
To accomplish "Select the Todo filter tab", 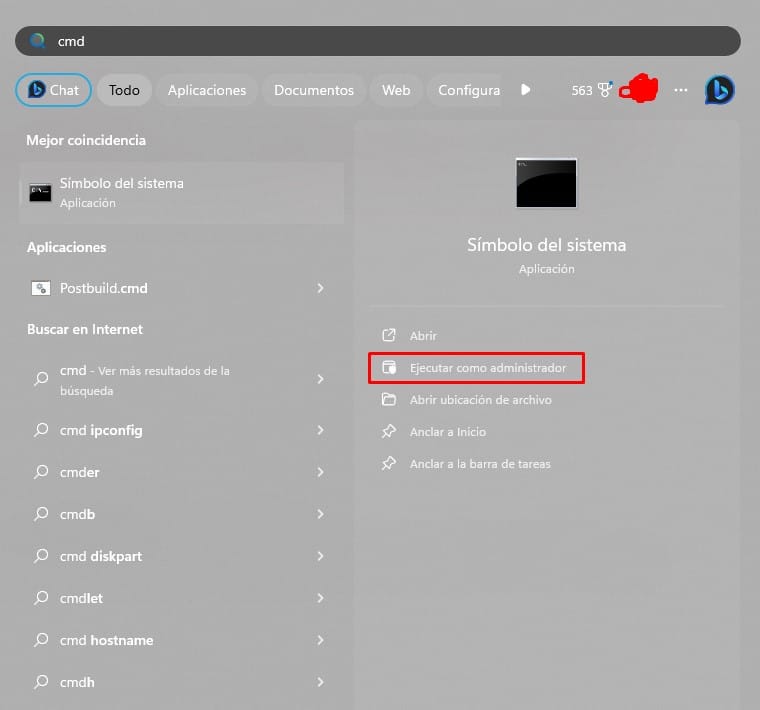I will pos(124,90).
